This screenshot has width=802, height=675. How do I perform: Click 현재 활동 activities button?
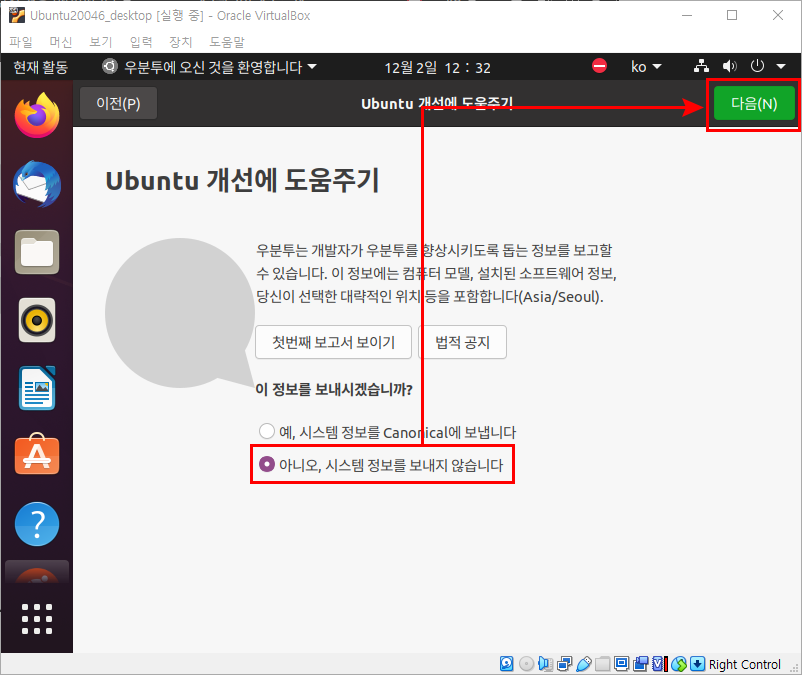click(40, 67)
